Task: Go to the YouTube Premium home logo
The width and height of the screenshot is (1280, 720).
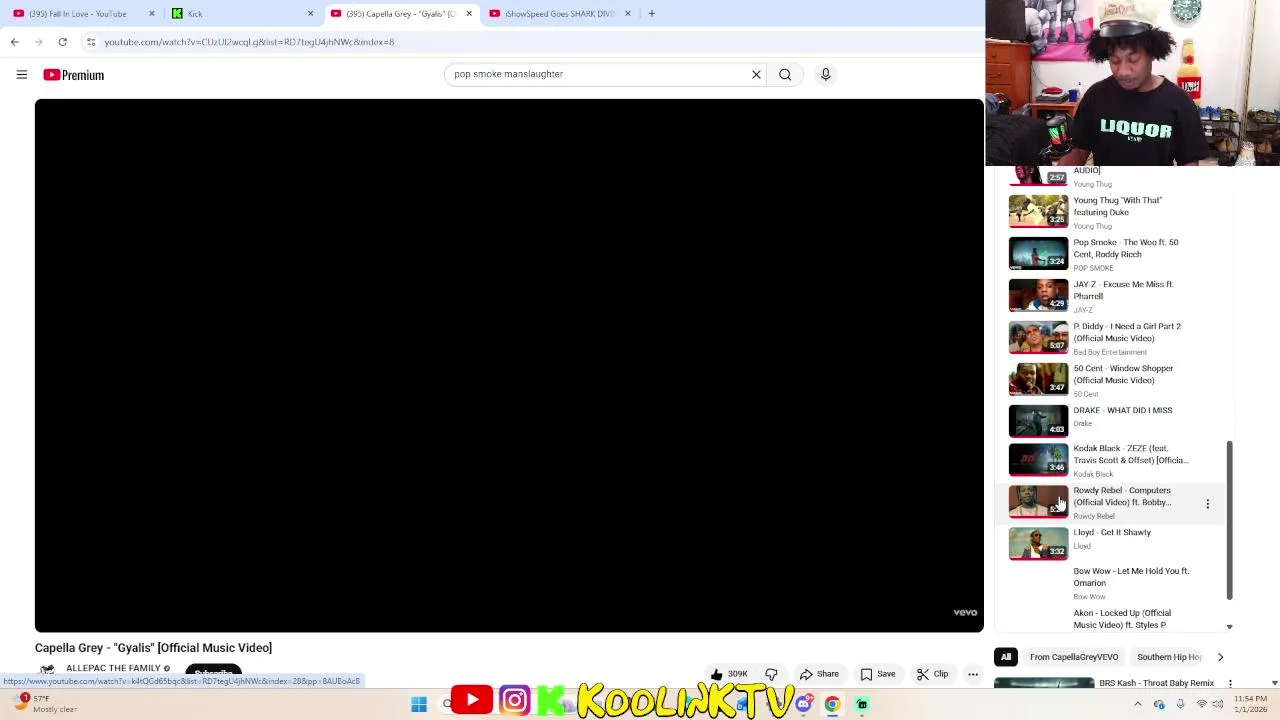Action: point(73,75)
